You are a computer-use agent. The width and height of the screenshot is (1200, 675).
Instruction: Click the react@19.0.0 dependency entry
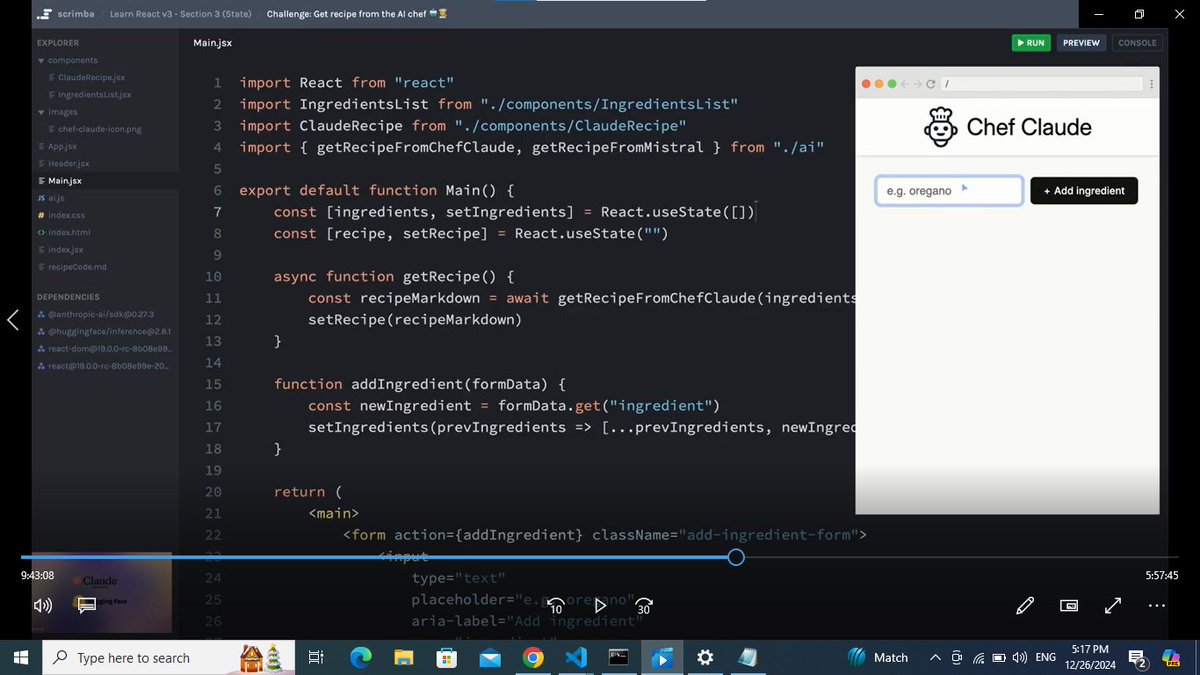click(103, 366)
